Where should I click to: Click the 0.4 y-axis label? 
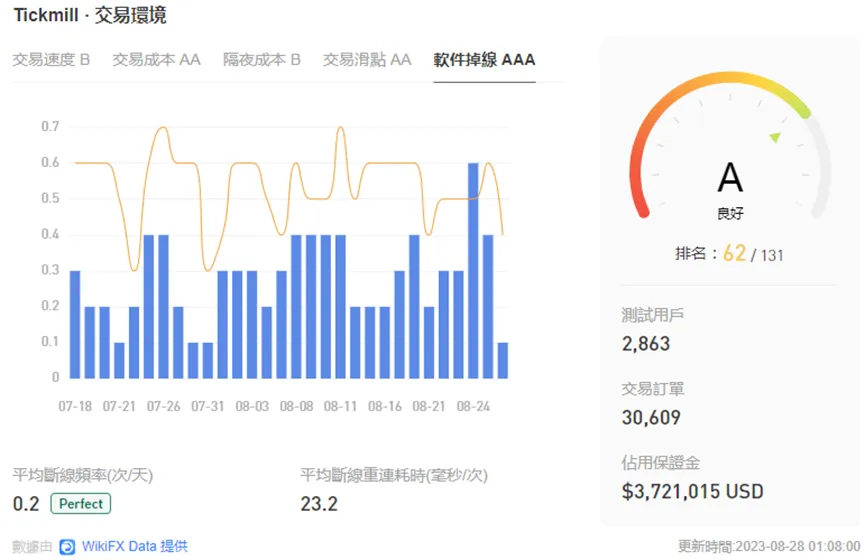tap(50, 234)
